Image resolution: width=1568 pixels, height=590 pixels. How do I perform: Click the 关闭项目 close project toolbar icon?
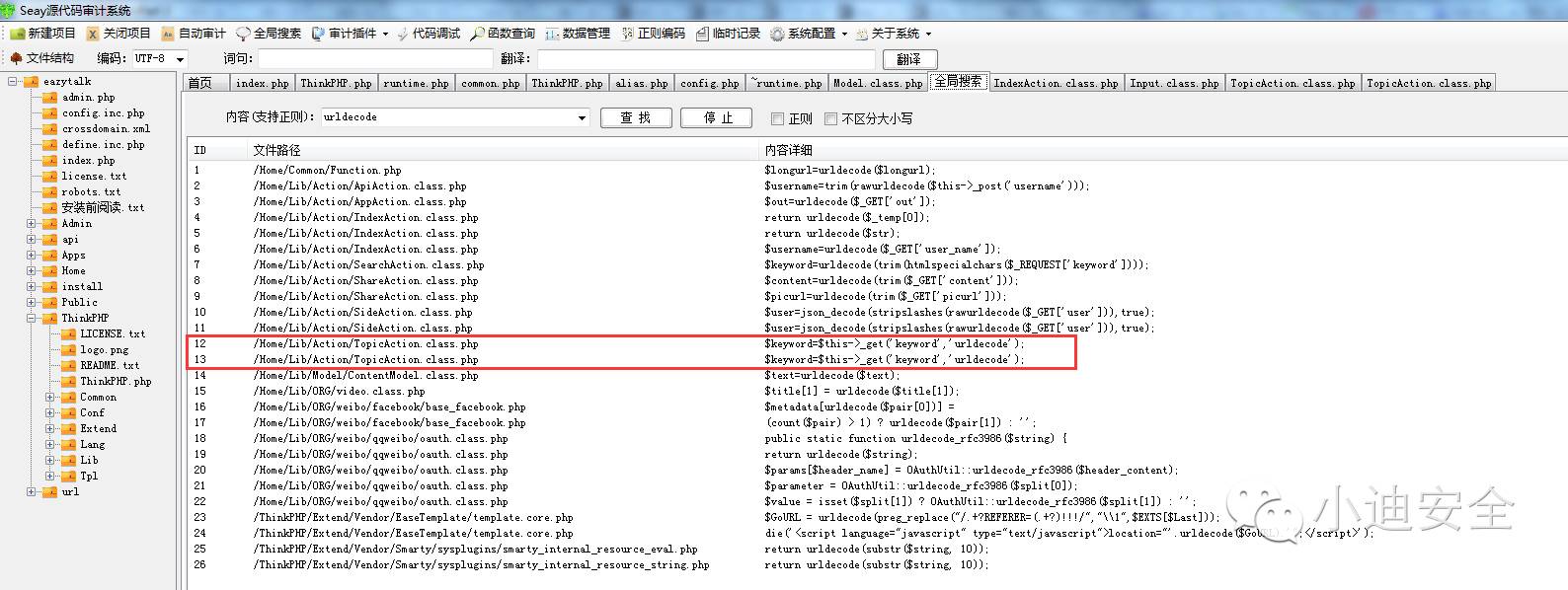pyautogui.click(x=93, y=34)
